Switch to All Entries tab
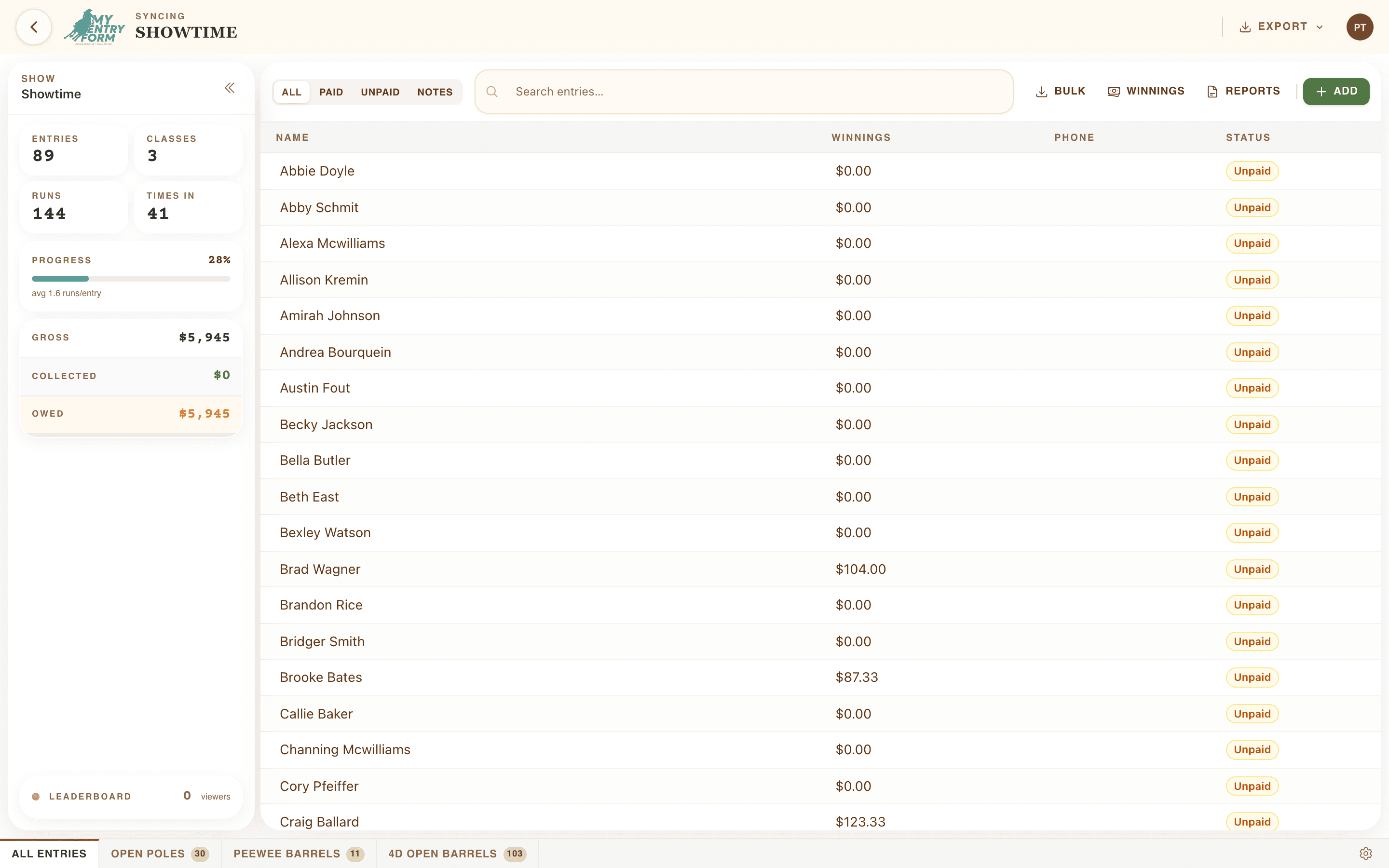 (49, 854)
